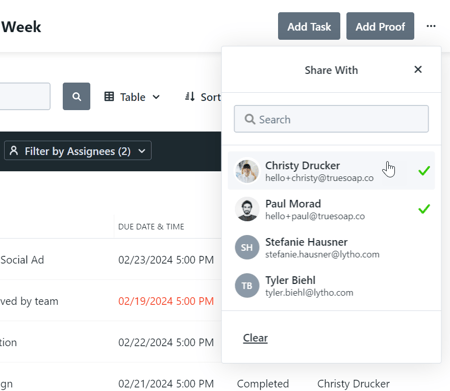Viewport: 450px width, 391px height.
Task: Click Paul Morad's avatar photo
Action: [247, 209]
